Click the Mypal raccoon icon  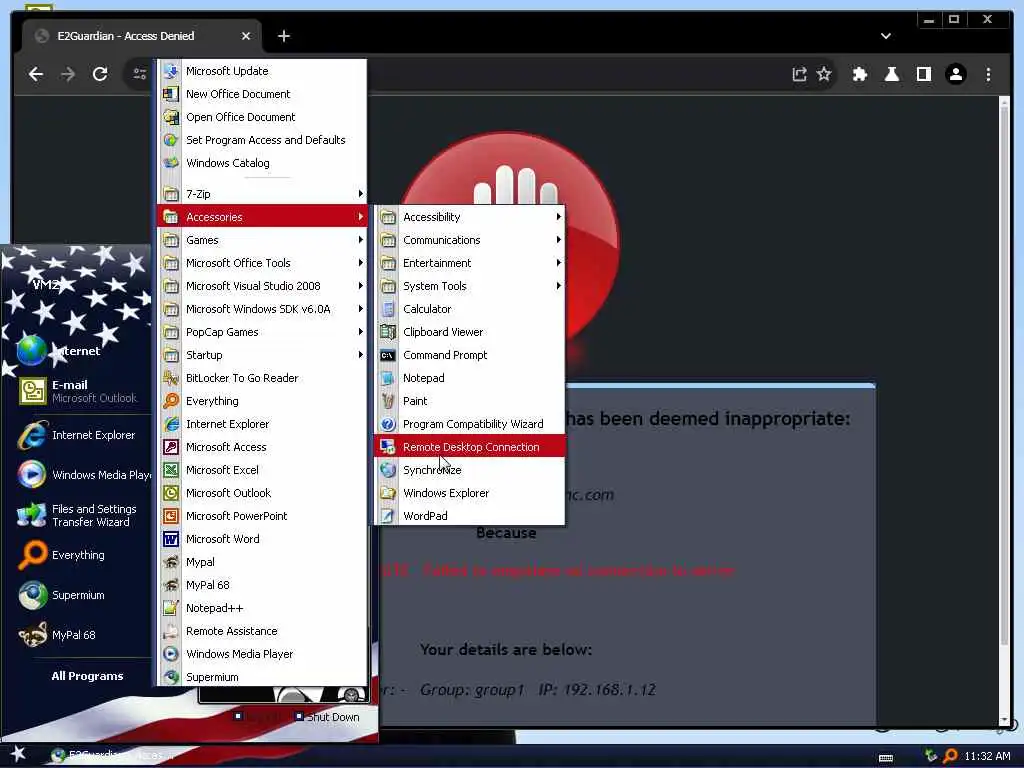[171, 562]
